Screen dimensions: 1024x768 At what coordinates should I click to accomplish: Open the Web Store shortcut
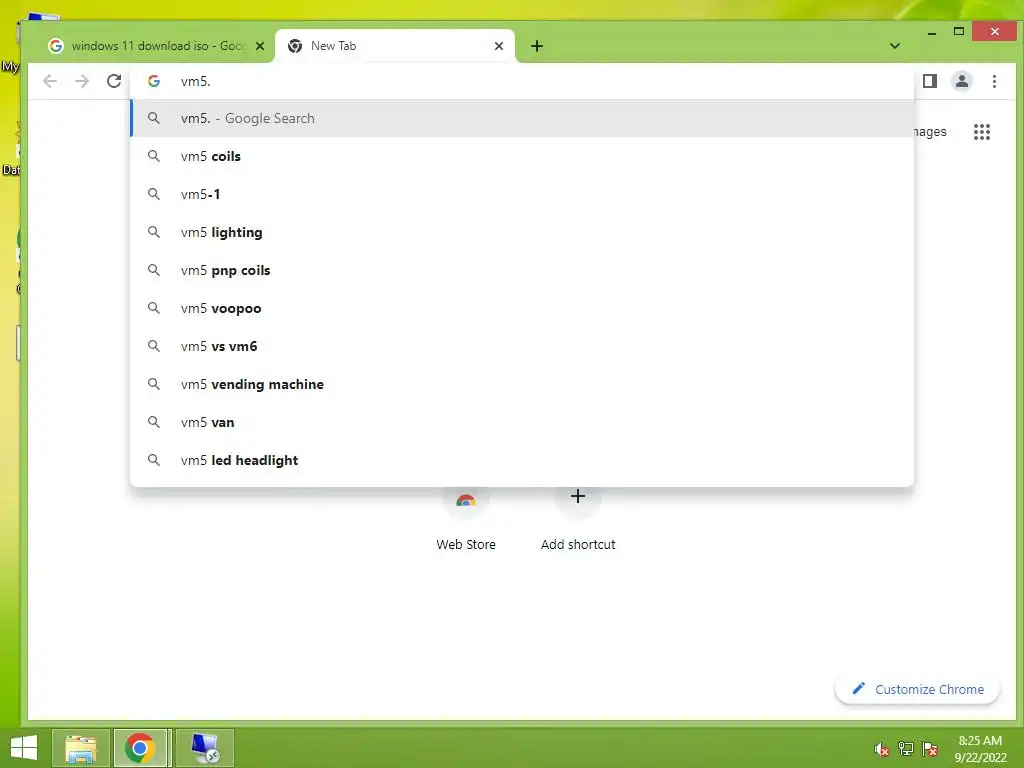pyautogui.click(x=466, y=519)
